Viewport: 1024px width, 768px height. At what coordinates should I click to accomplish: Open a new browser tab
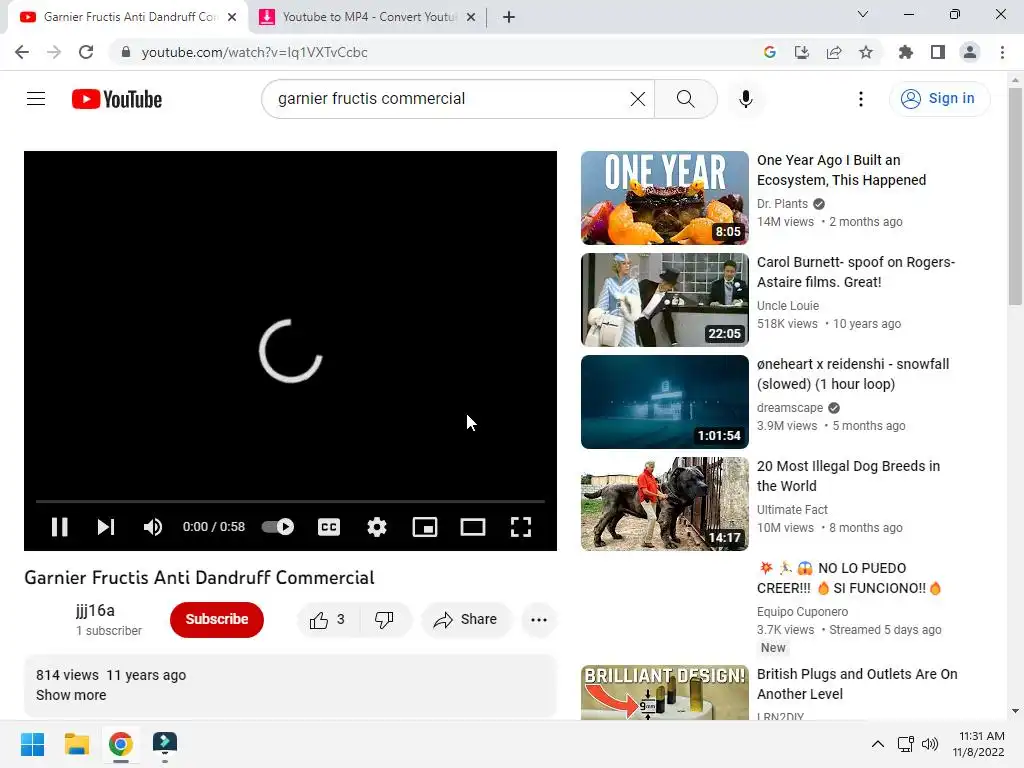tap(509, 17)
